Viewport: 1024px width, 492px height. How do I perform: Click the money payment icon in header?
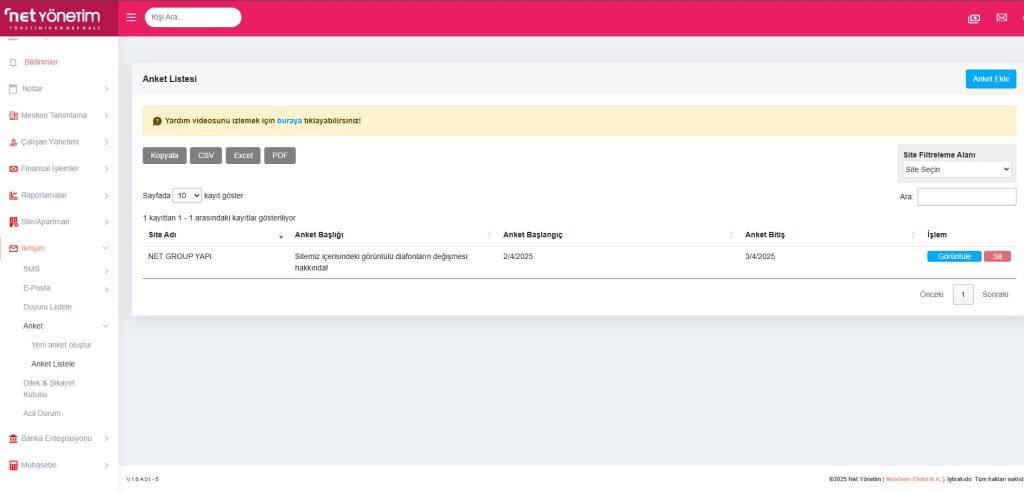[974, 18]
